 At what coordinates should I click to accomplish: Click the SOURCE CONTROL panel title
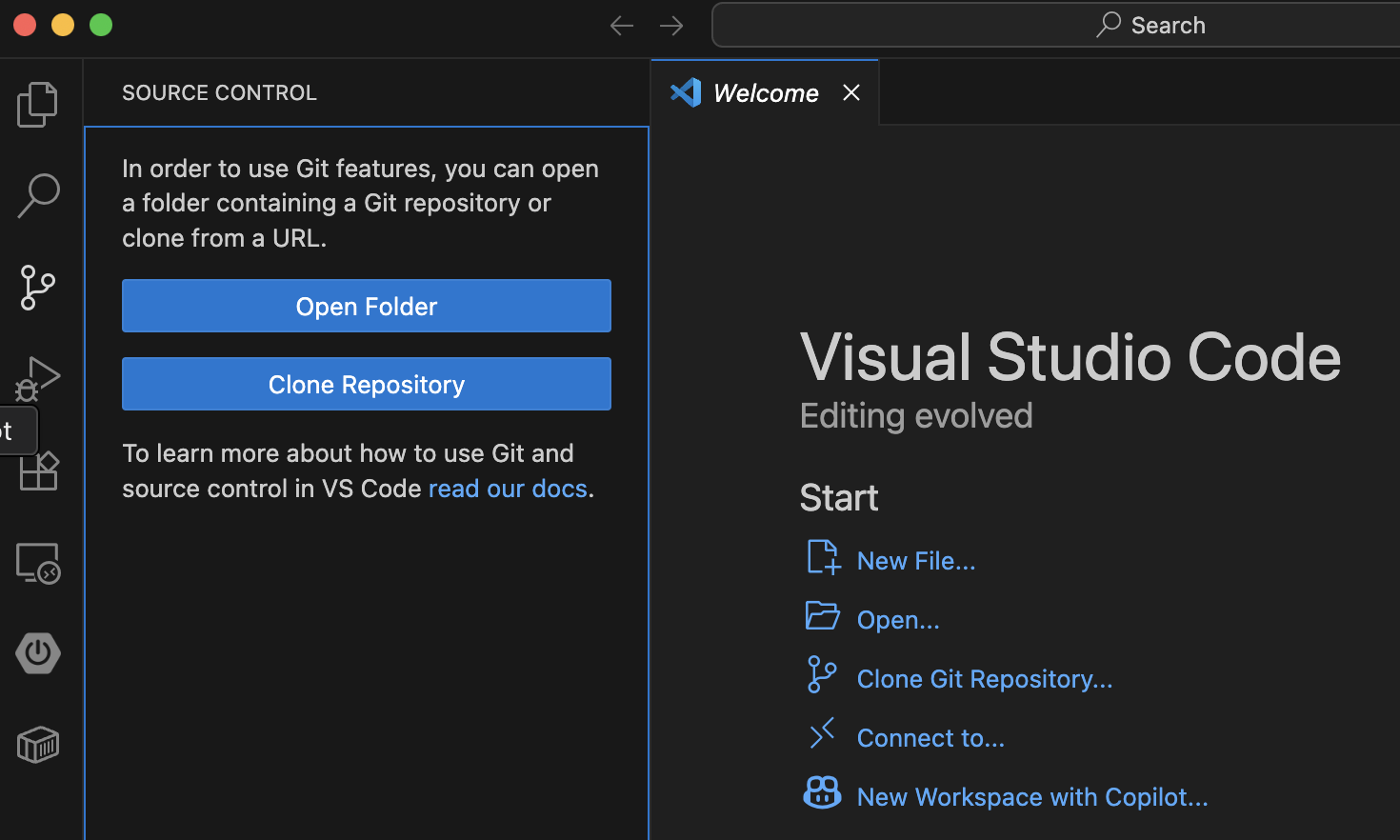pyautogui.click(x=219, y=92)
